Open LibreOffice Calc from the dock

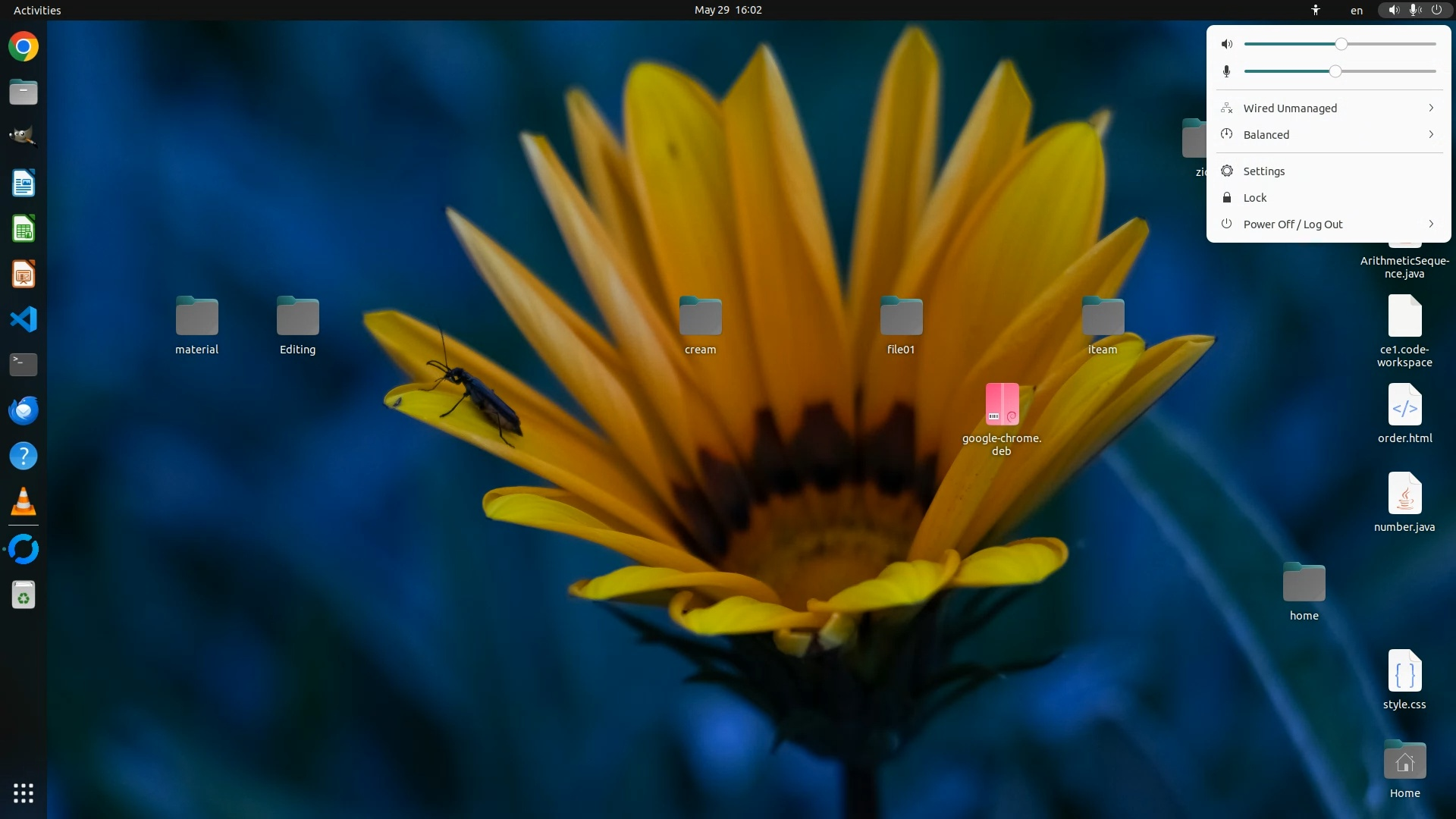[x=24, y=228]
